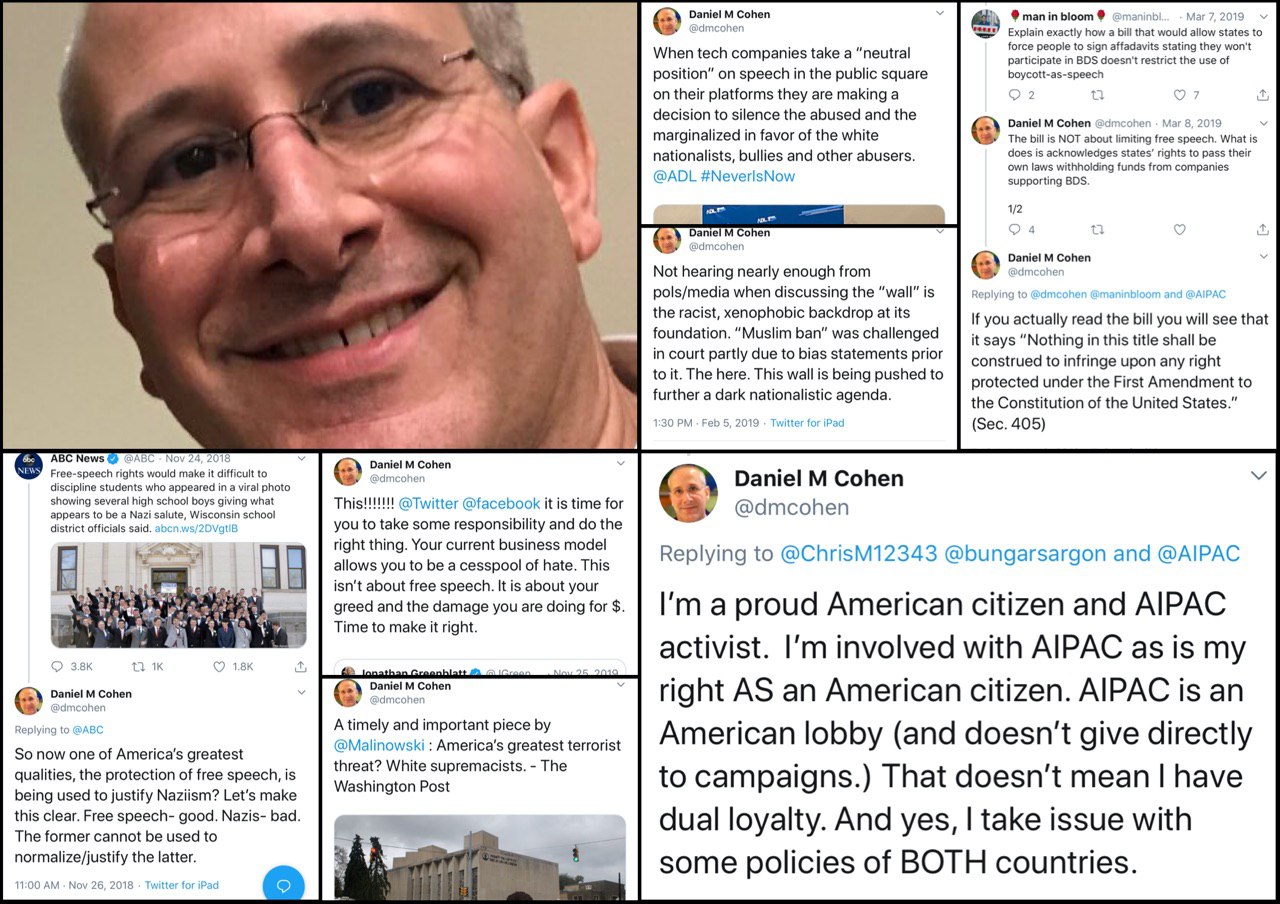This screenshot has width=1280, height=904.
Task: View the Nazi salute students photo
Action: tap(179, 595)
